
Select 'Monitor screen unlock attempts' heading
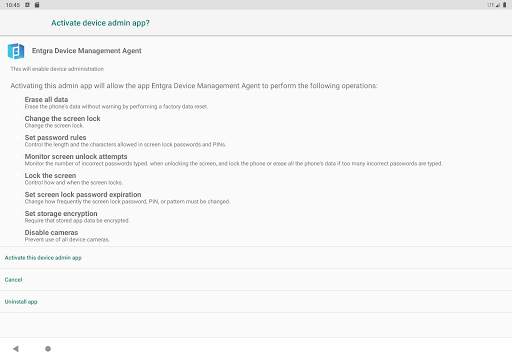click(76, 156)
